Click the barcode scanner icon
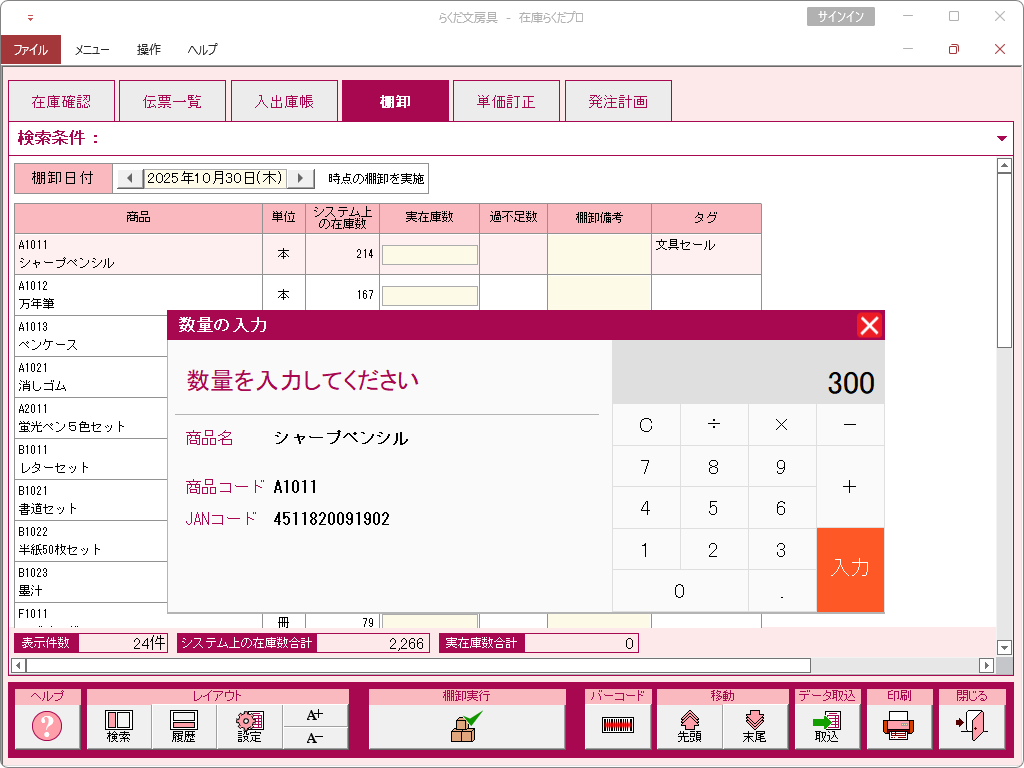 point(618,726)
